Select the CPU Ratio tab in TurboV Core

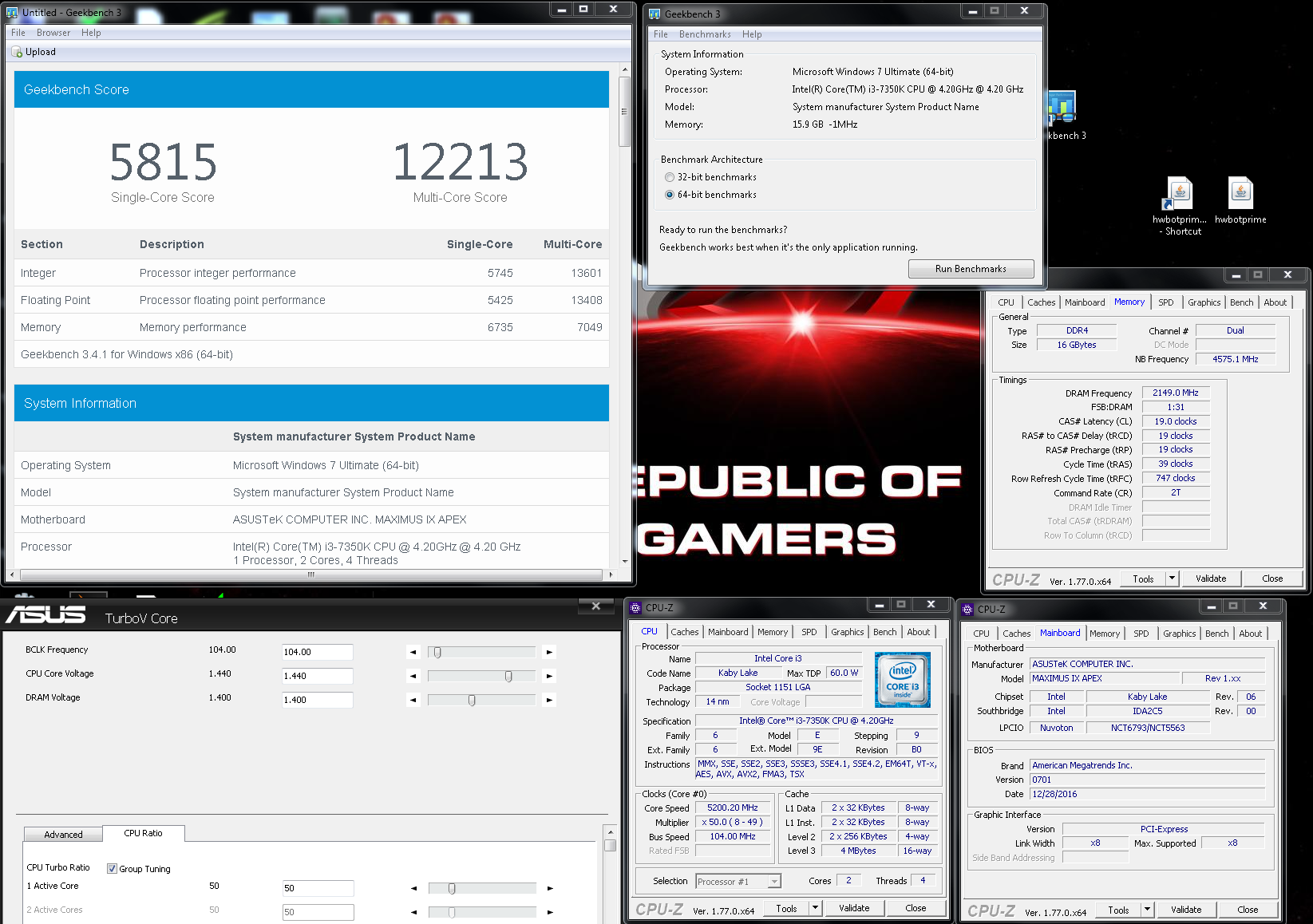coord(144,833)
